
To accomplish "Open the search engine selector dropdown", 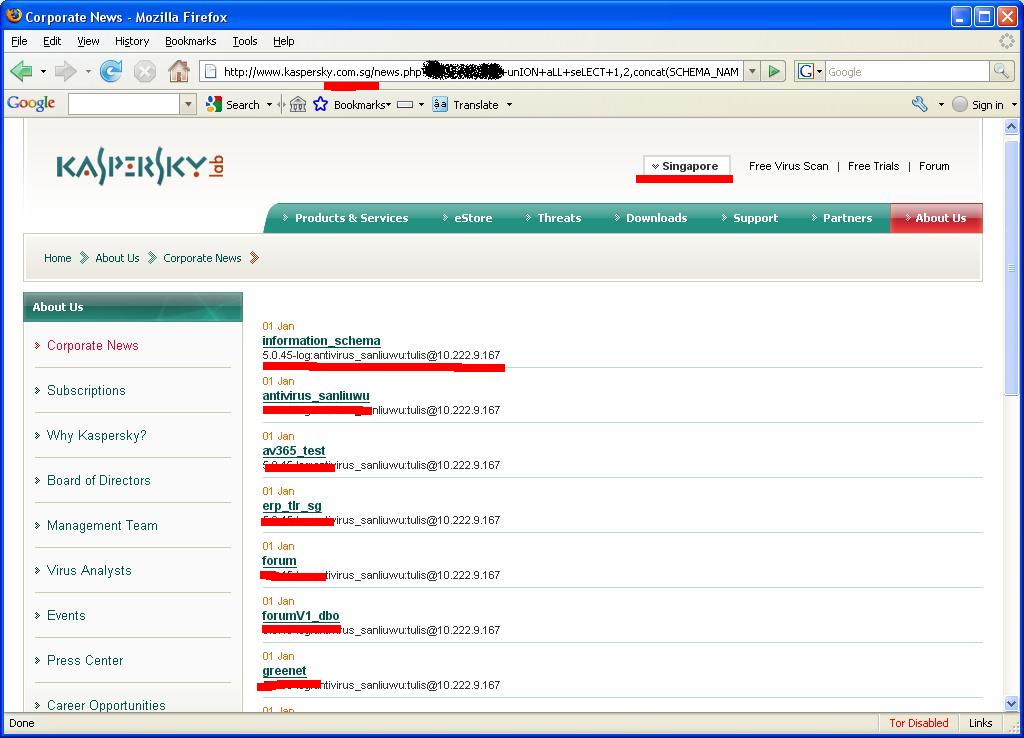I will [x=820, y=72].
